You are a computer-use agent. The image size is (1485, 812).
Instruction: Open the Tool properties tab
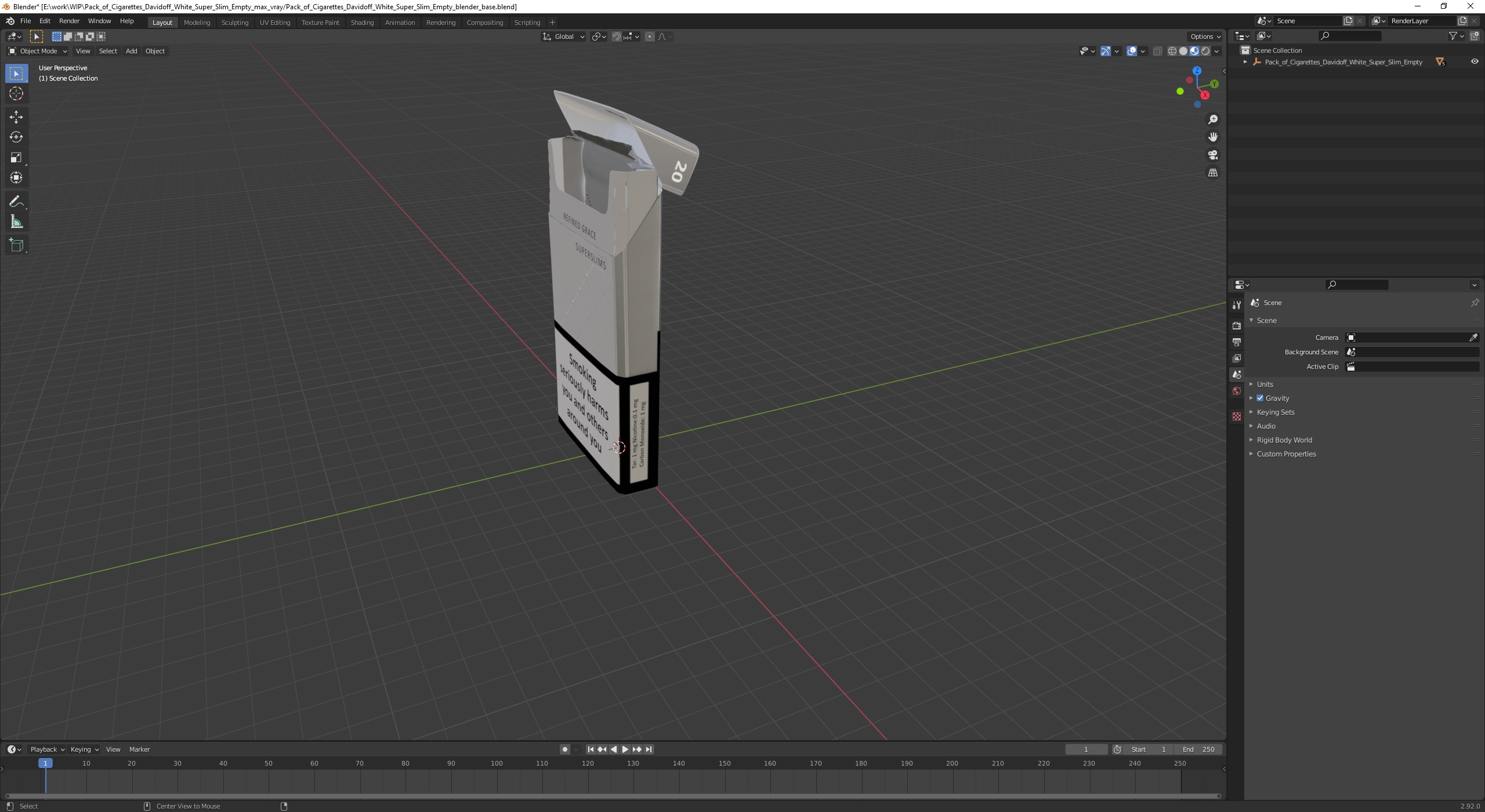tap(1236, 304)
